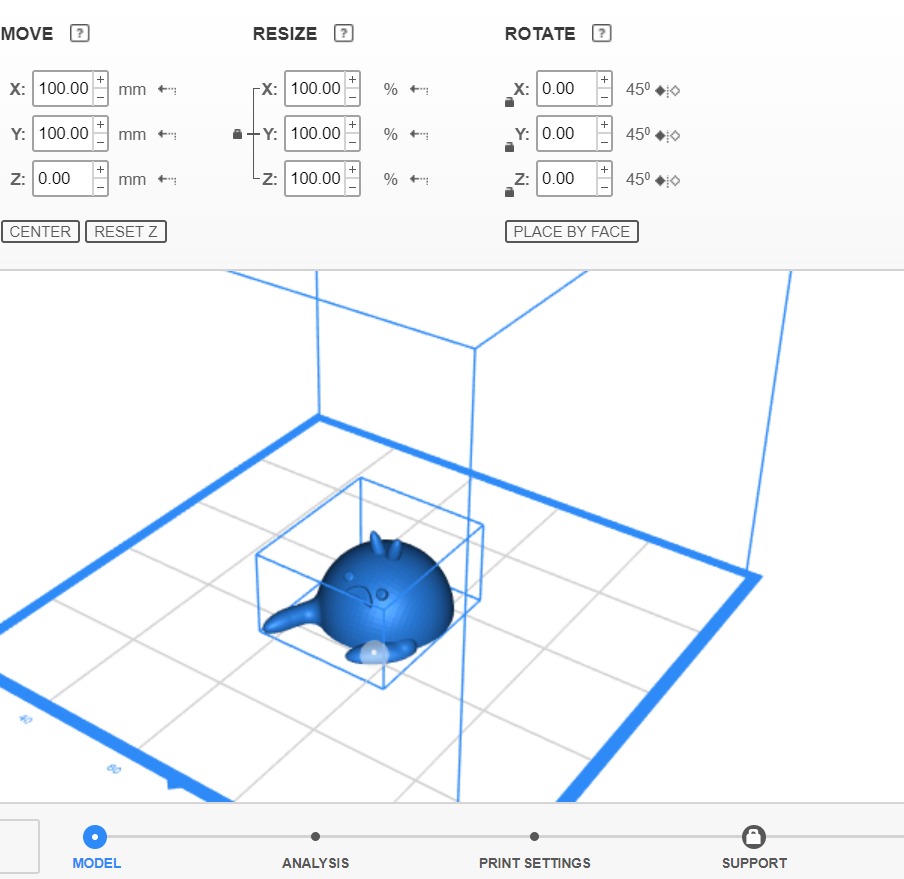904x879 pixels.
Task: Decrease Resize Z with minus stepper
Action: click(352, 187)
